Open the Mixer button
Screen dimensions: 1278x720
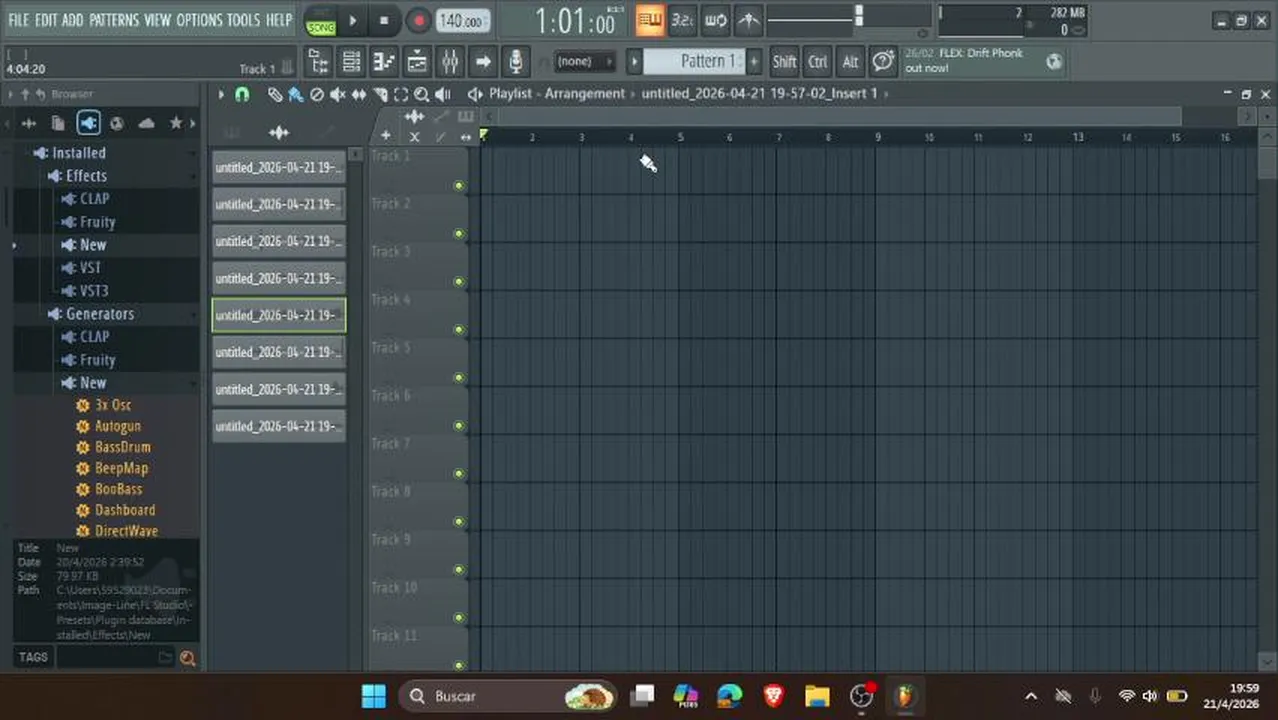[450, 62]
